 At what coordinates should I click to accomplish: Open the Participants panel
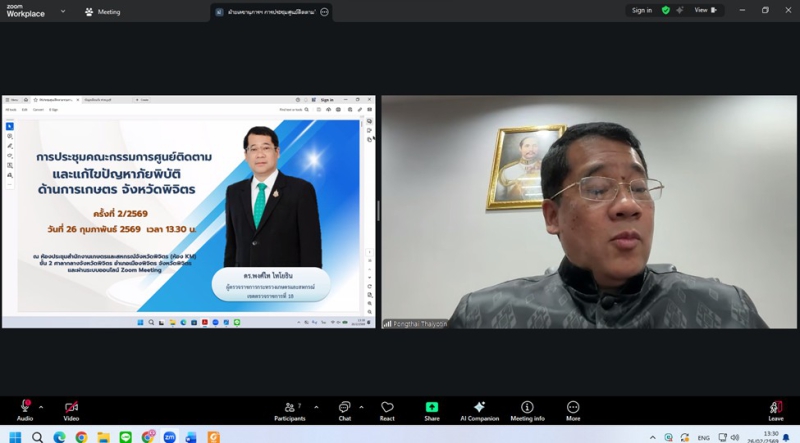[292, 408]
